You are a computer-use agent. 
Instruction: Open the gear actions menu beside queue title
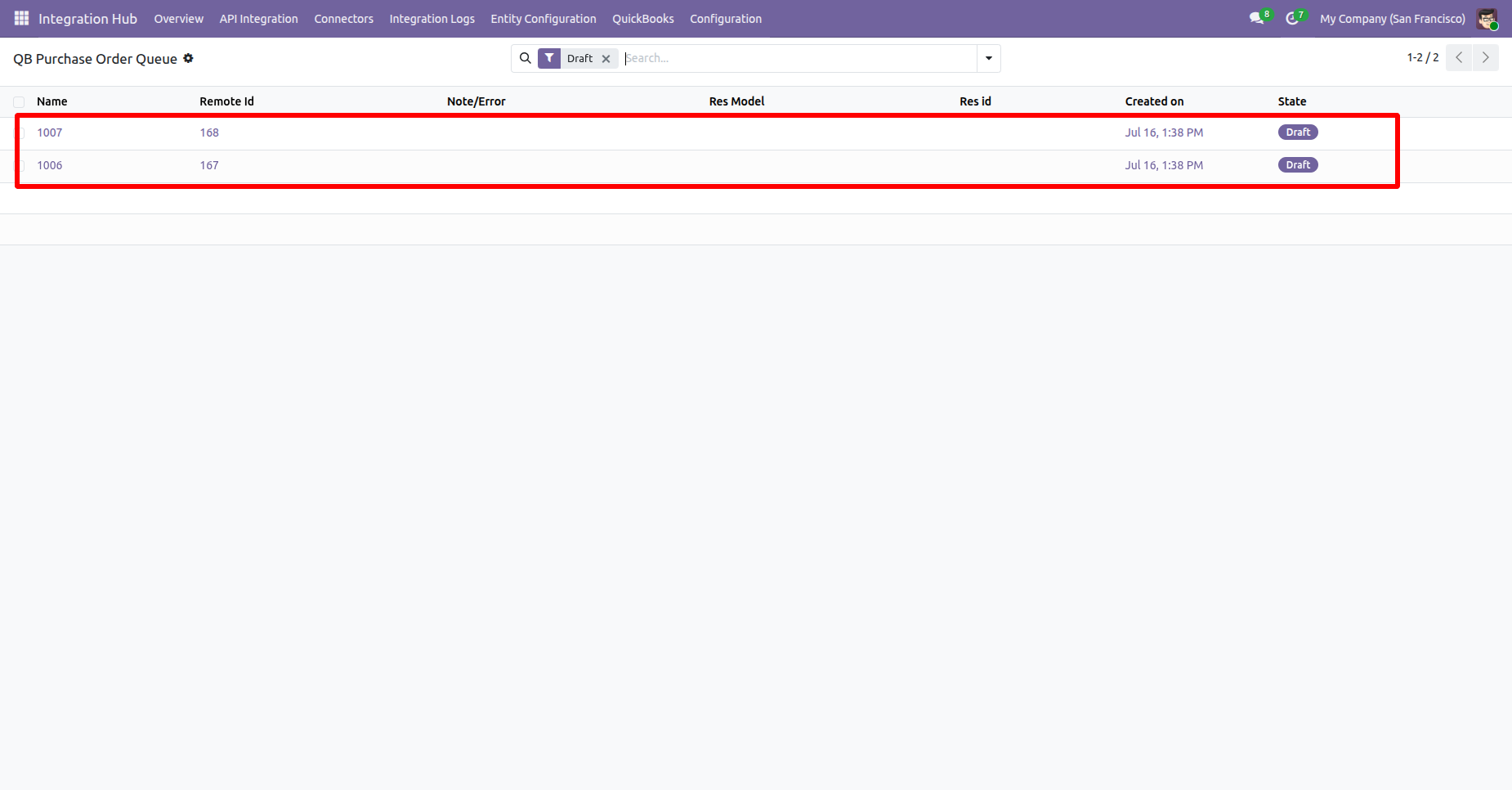[x=189, y=58]
